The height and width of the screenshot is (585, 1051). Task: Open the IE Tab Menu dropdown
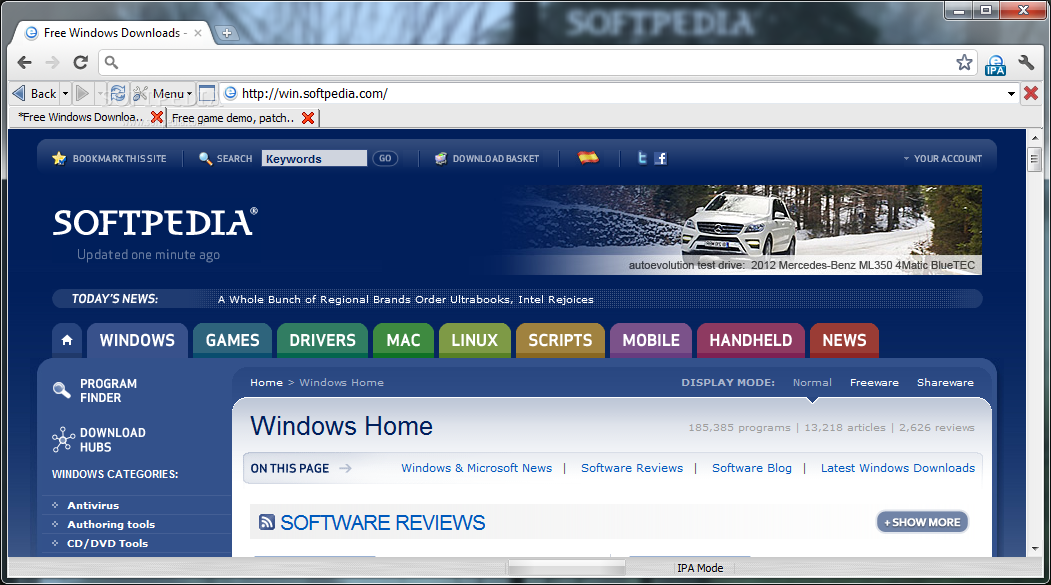pyautogui.click(x=164, y=93)
